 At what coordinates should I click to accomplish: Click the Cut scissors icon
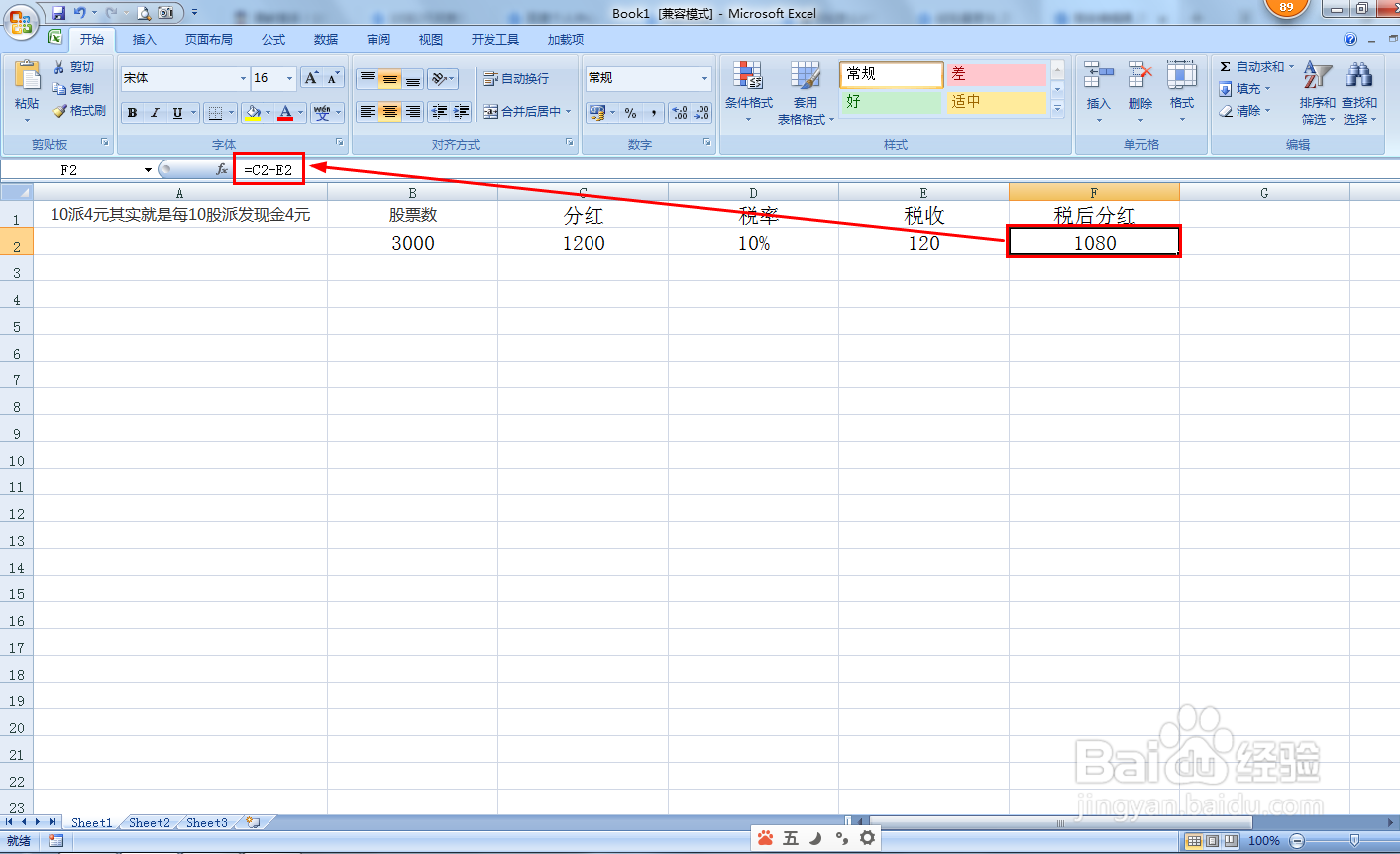coord(59,67)
